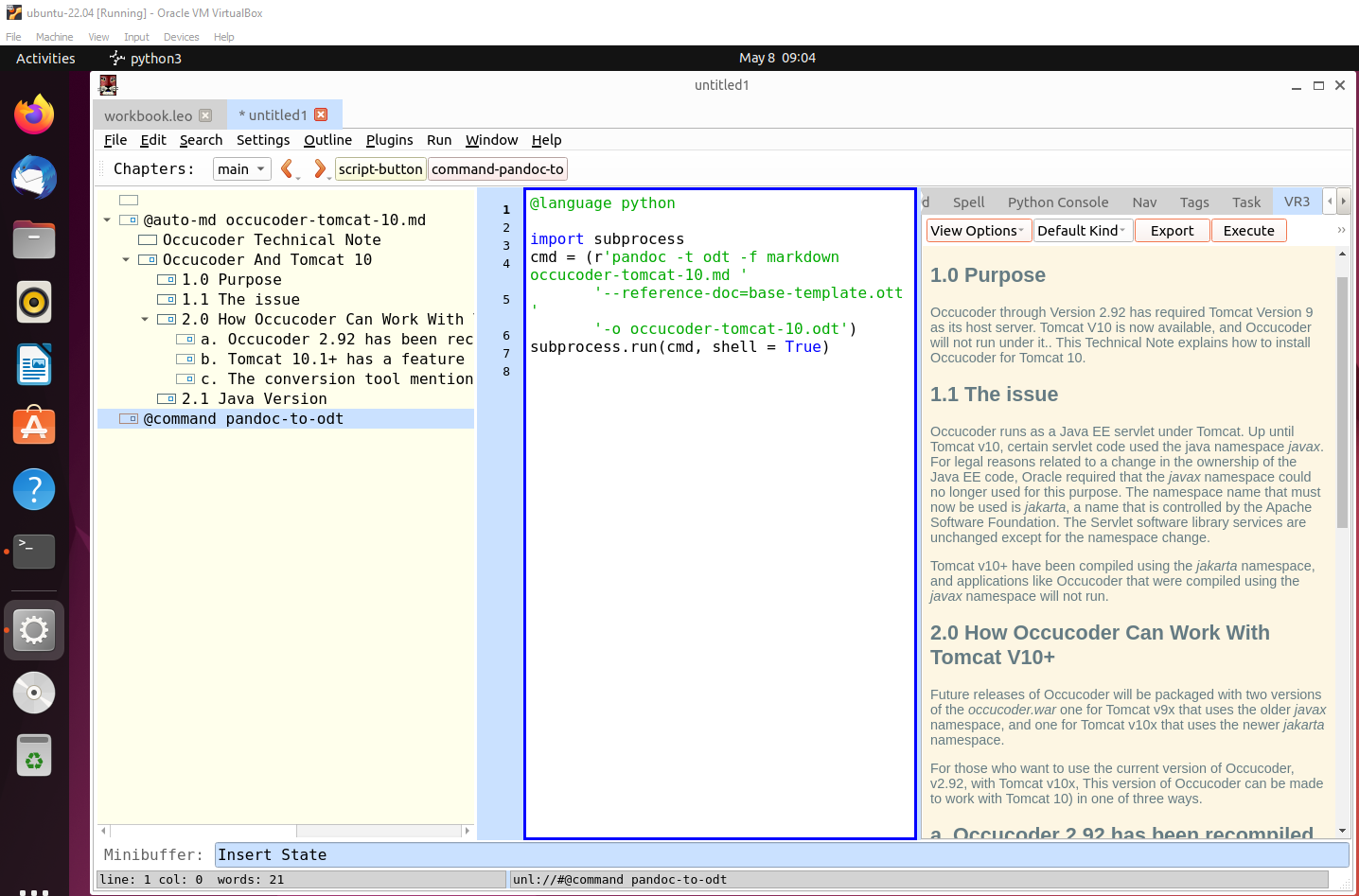This screenshot has width=1359, height=896.
Task: Click into the Minibuffer input field
Action: [x=781, y=855]
